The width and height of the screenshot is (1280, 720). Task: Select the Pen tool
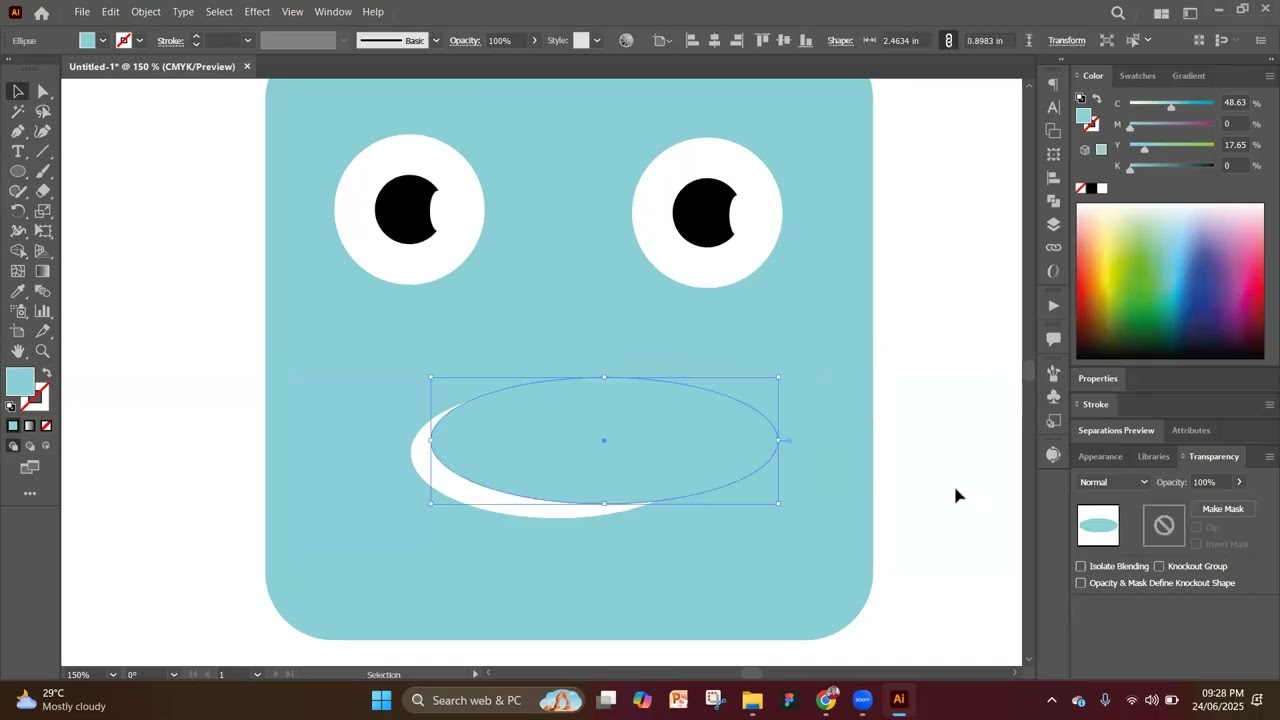[18, 131]
